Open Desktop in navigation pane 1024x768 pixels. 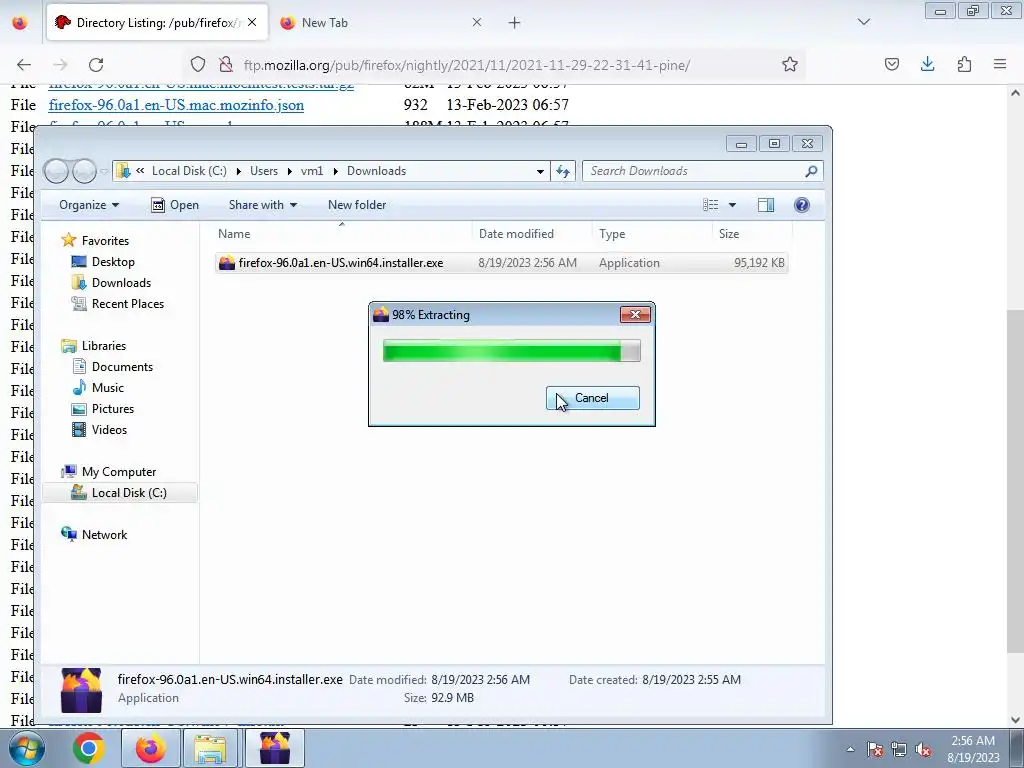pyautogui.click(x=103, y=261)
